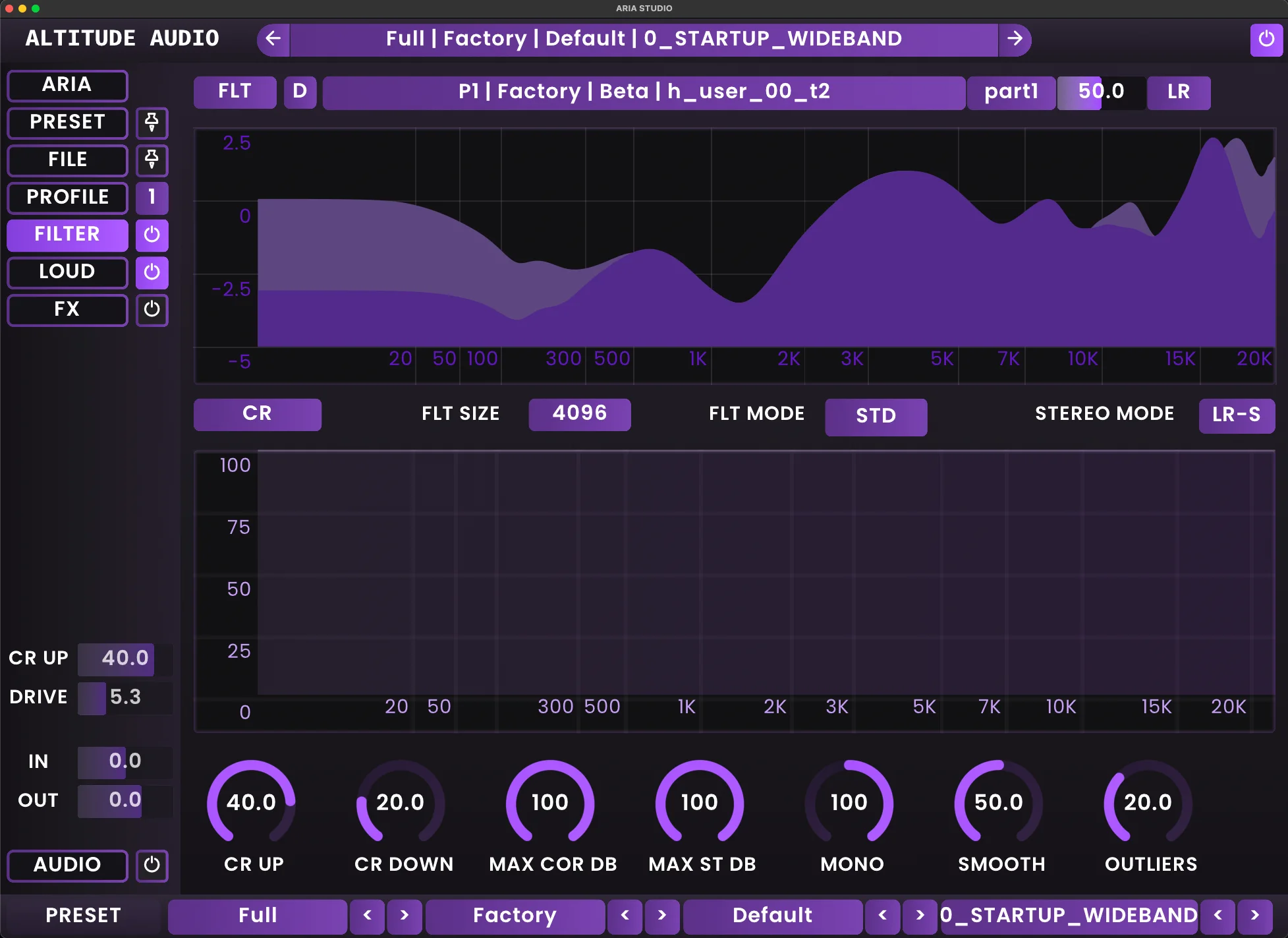Click the back arrow beside the preset name
This screenshot has height=938, width=1288.
(273, 39)
